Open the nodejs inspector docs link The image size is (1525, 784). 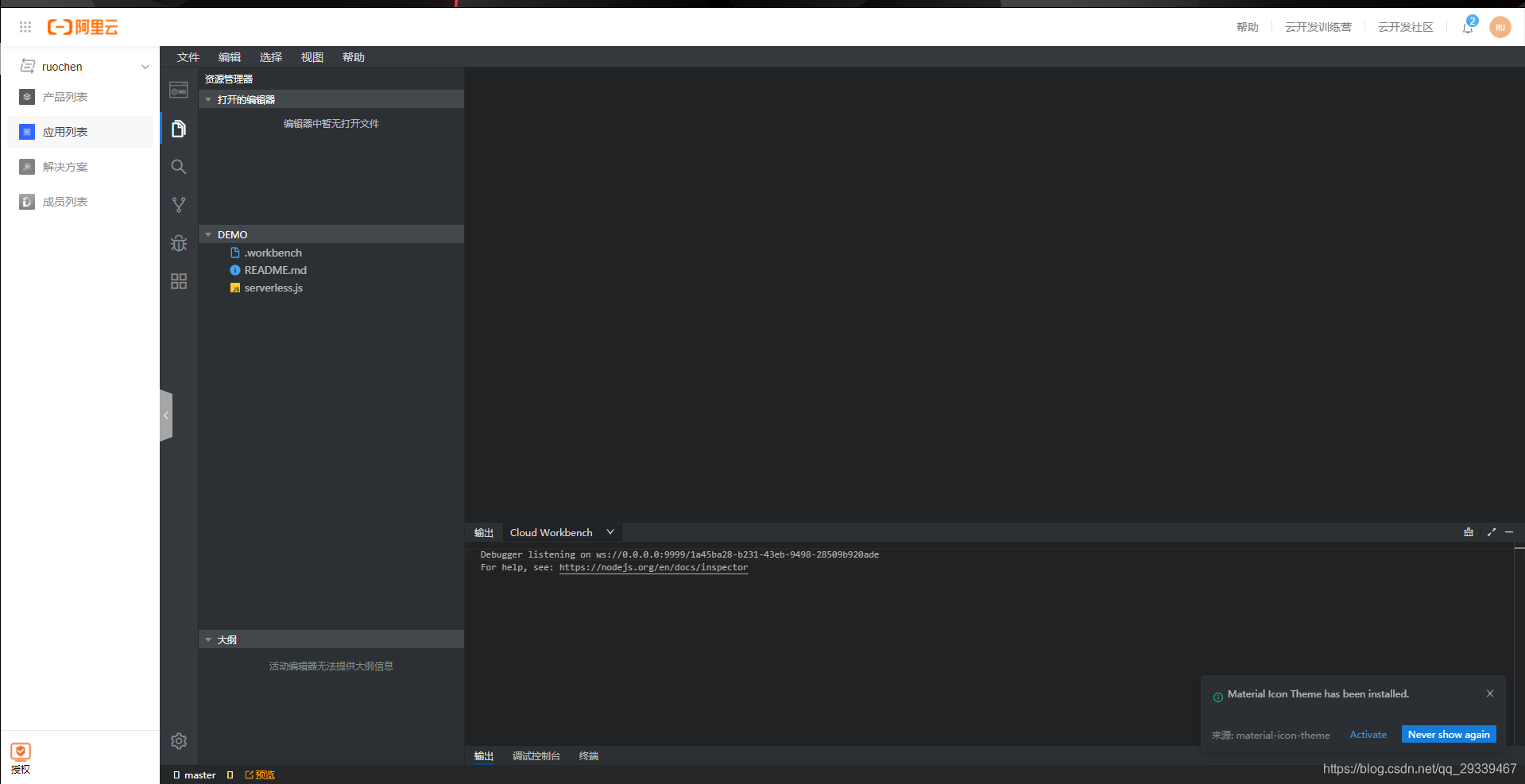[x=653, y=567]
